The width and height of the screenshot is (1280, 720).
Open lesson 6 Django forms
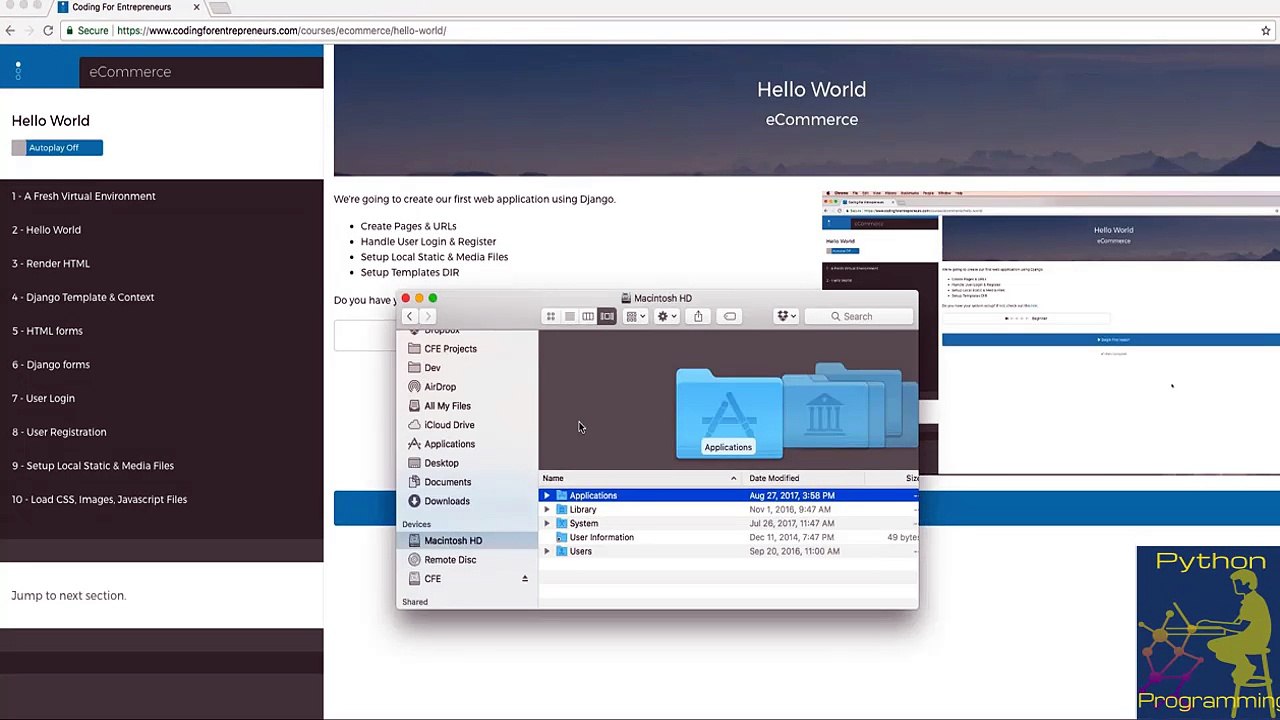click(x=51, y=365)
